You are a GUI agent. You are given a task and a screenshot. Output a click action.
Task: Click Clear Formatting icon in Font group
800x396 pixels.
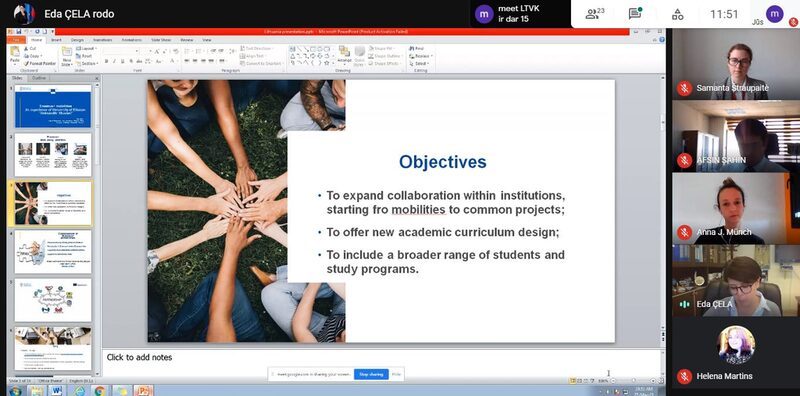176,51
